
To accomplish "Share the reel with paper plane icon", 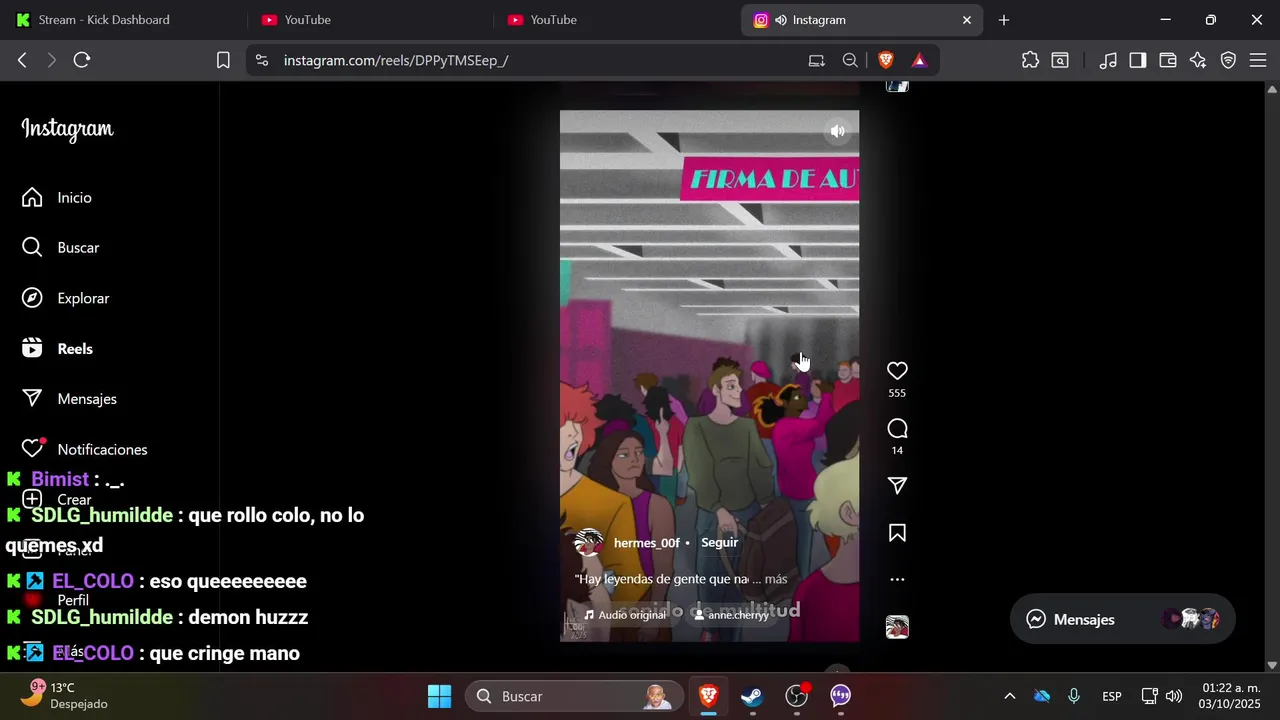I will tap(897, 485).
